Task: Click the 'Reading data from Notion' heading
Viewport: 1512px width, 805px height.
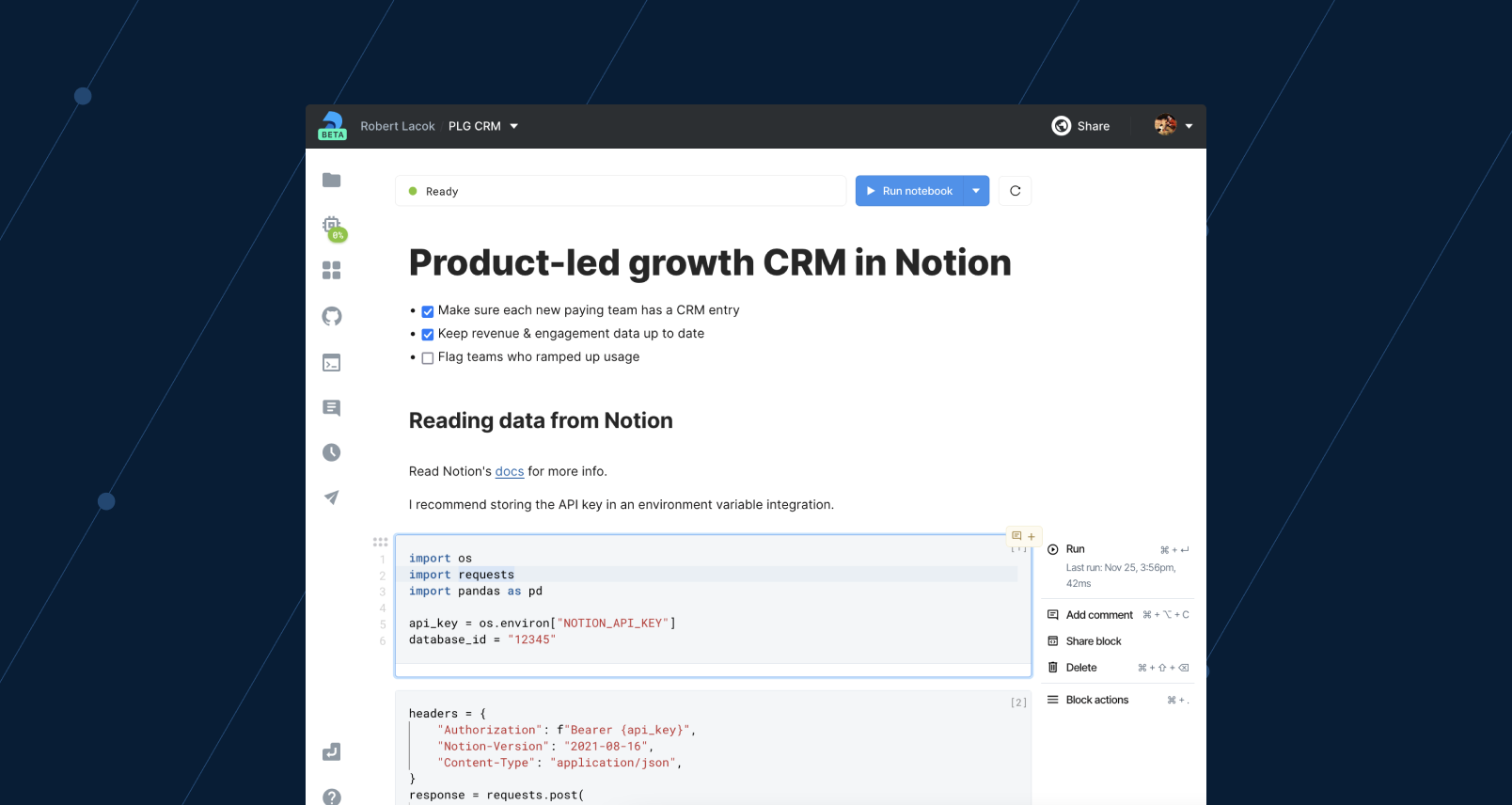Action: coord(541,420)
